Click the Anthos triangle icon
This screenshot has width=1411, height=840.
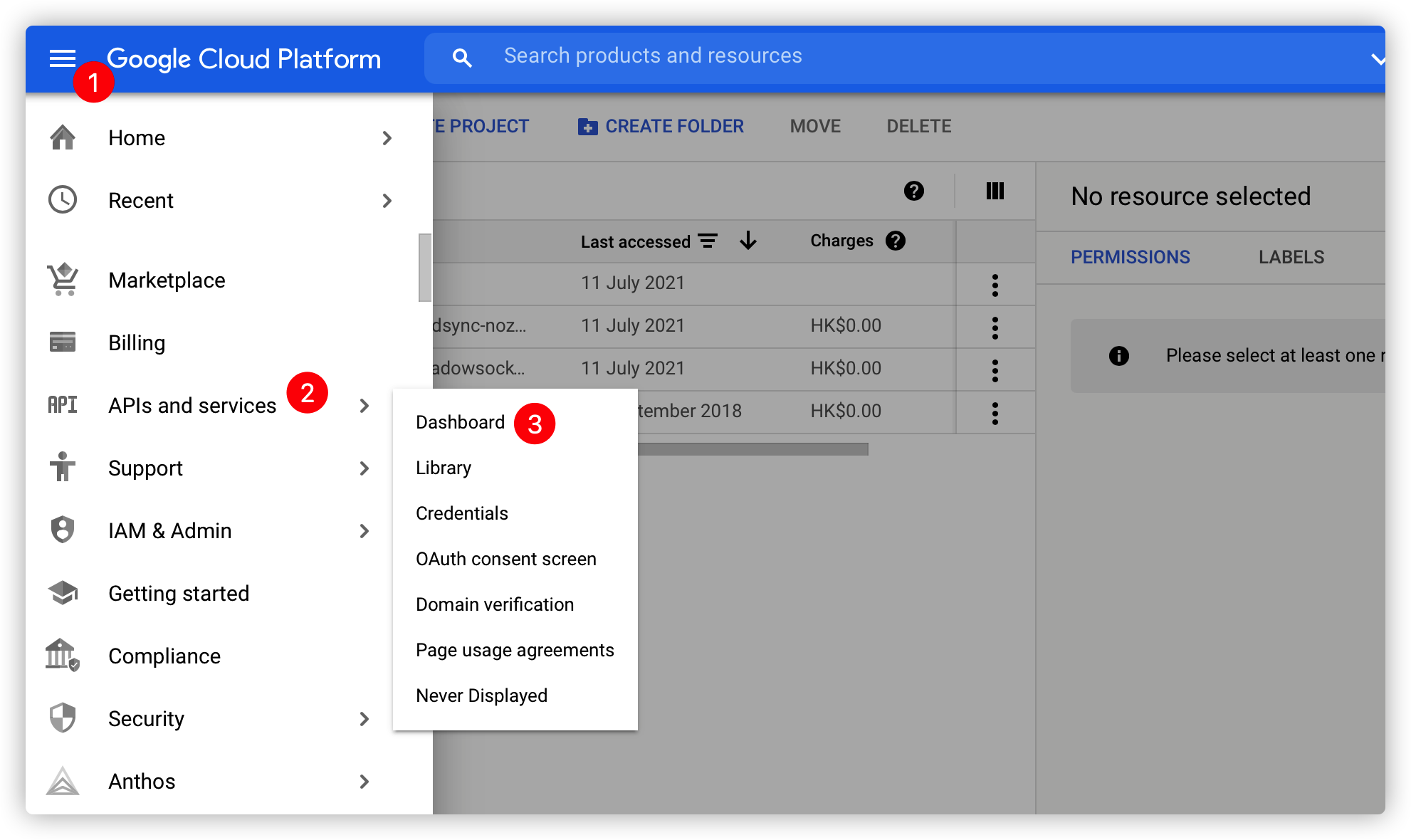63,781
